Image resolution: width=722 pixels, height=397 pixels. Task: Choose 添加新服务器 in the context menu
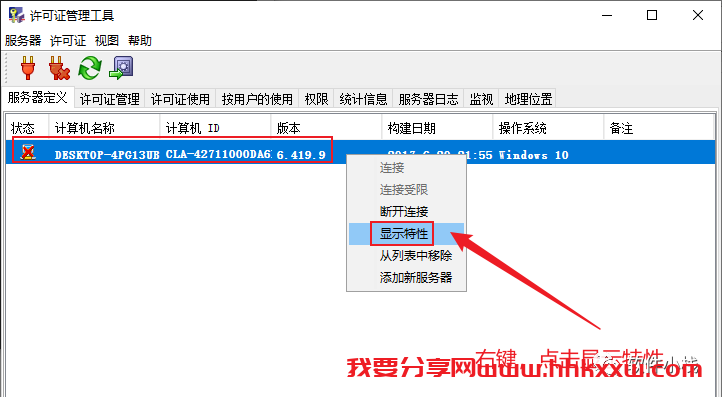[406, 278]
